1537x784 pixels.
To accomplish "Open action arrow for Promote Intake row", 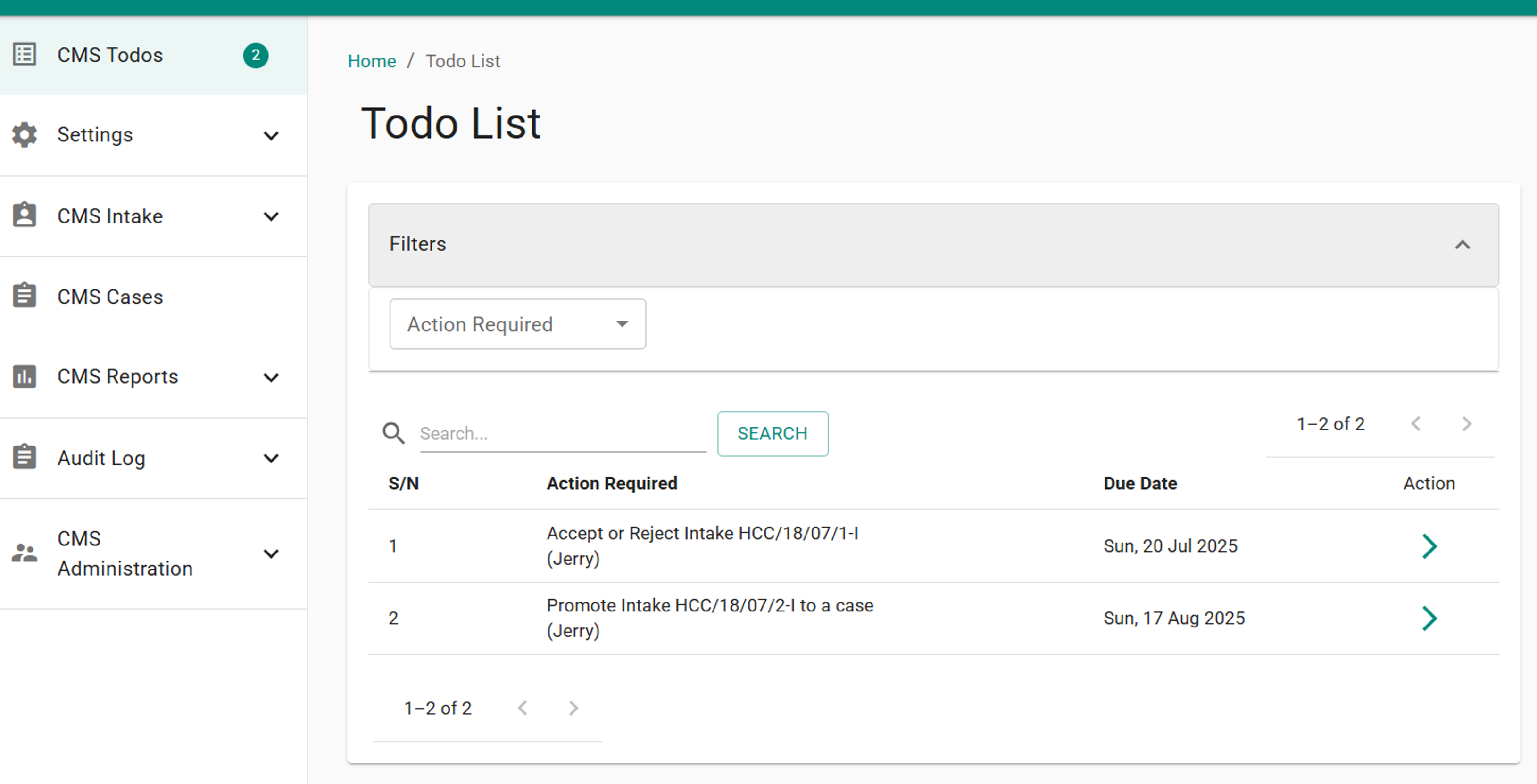I will 1429,618.
